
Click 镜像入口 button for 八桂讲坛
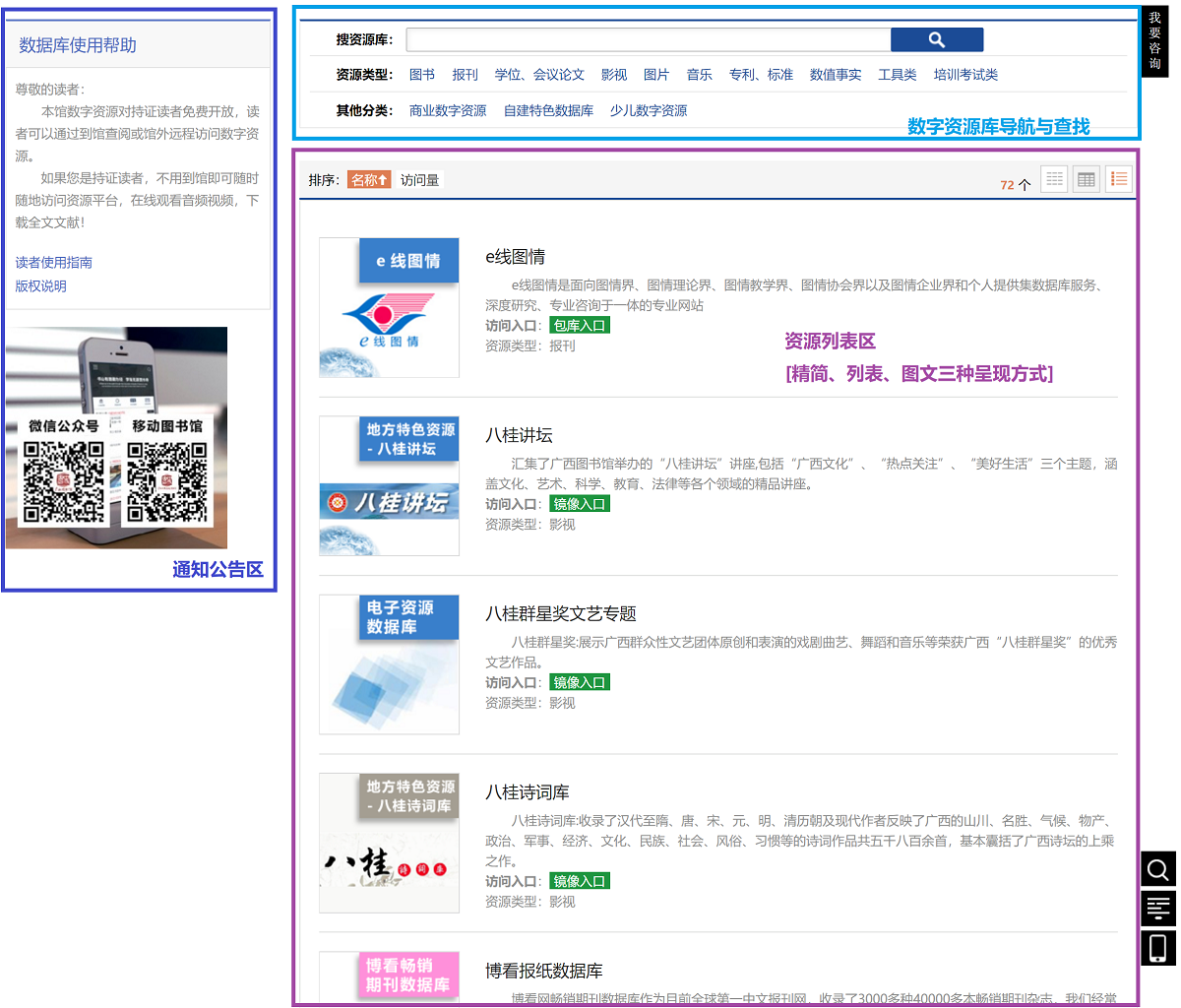click(x=580, y=504)
